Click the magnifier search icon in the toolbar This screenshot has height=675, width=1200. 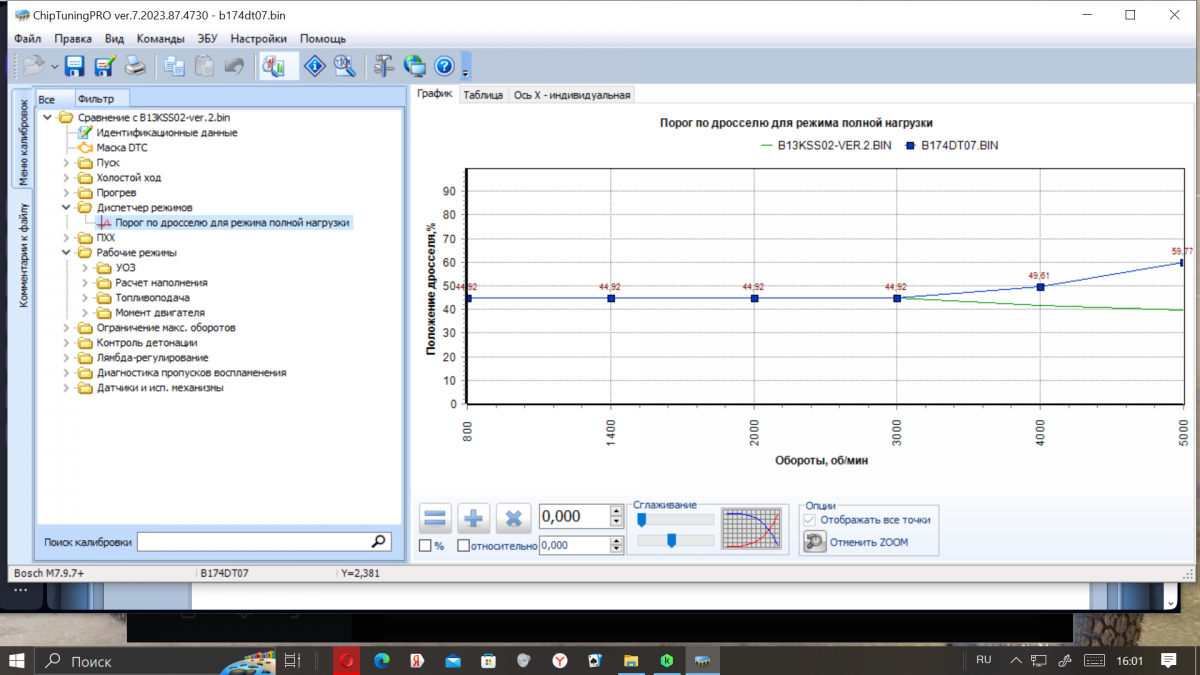click(x=344, y=67)
